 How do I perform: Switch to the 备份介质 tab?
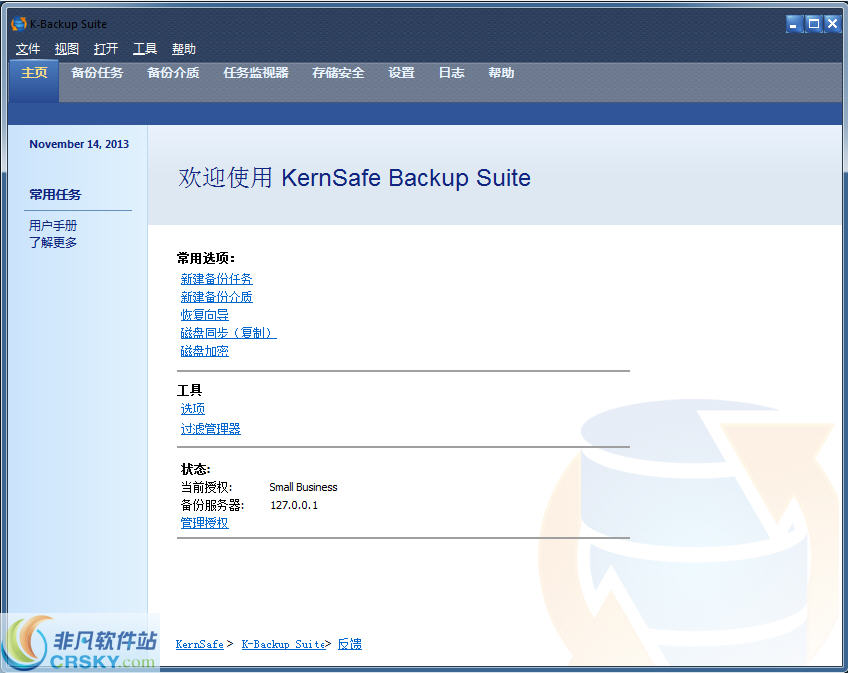(173, 73)
